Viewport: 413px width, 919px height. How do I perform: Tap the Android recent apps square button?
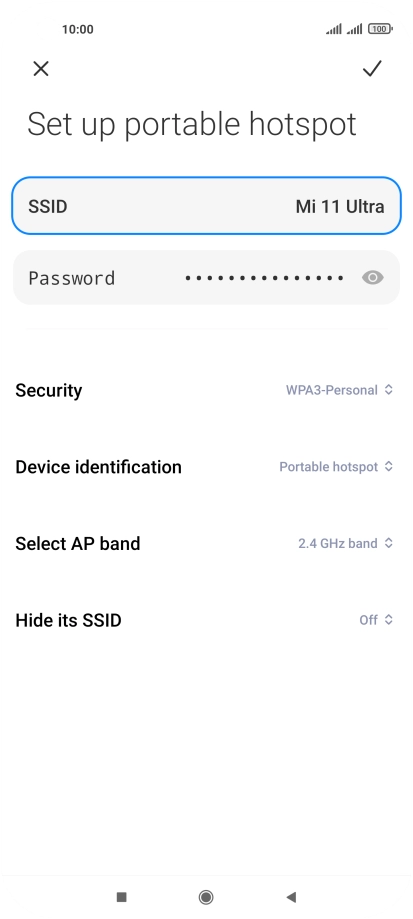[x=122, y=897]
